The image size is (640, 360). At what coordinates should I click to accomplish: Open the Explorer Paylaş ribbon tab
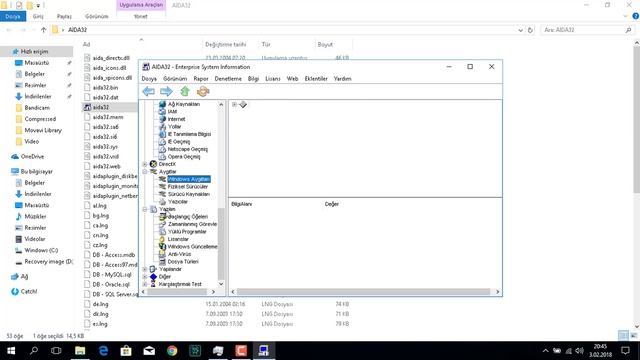(x=64, y=16)
